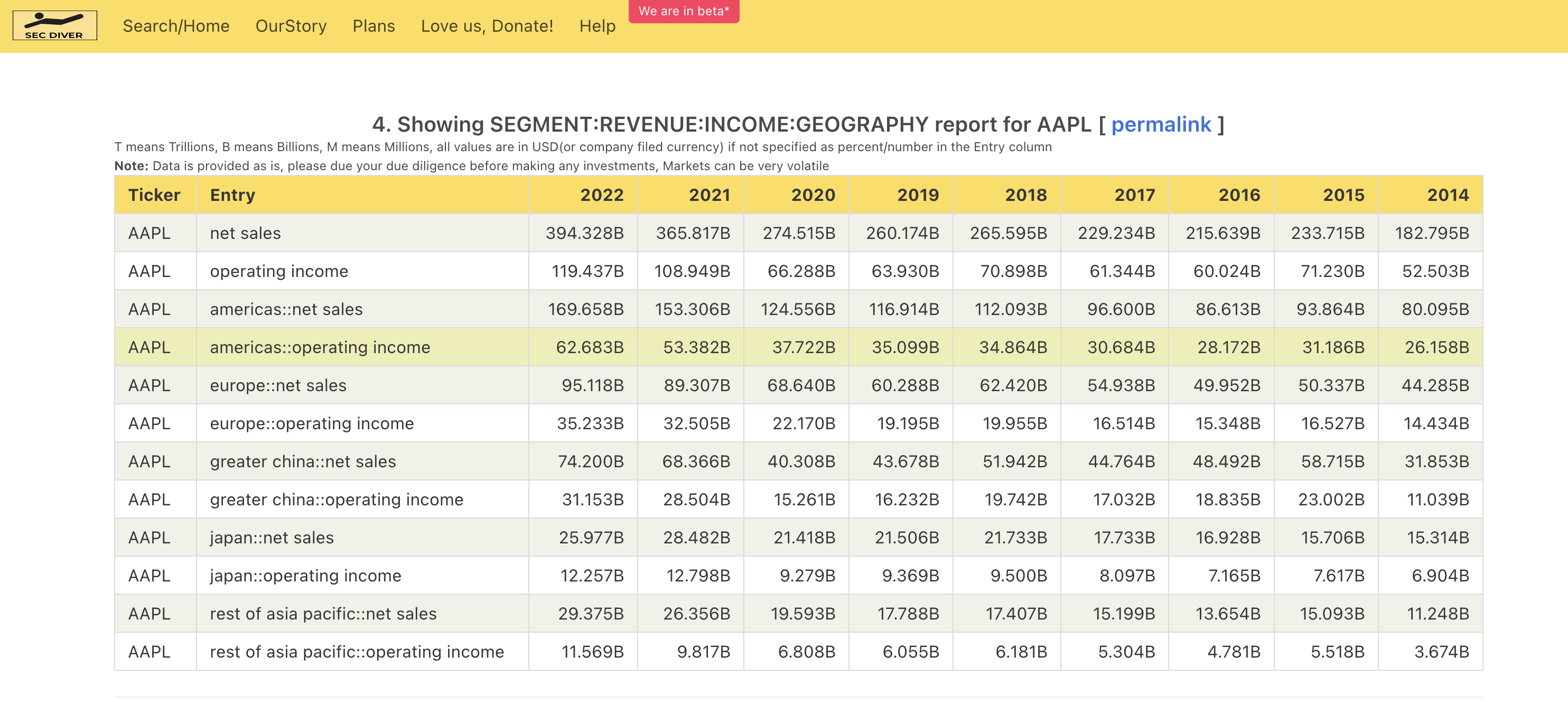The image size is (1568, 702).
Task: Click the operating income entry
Action: [279, 271]
